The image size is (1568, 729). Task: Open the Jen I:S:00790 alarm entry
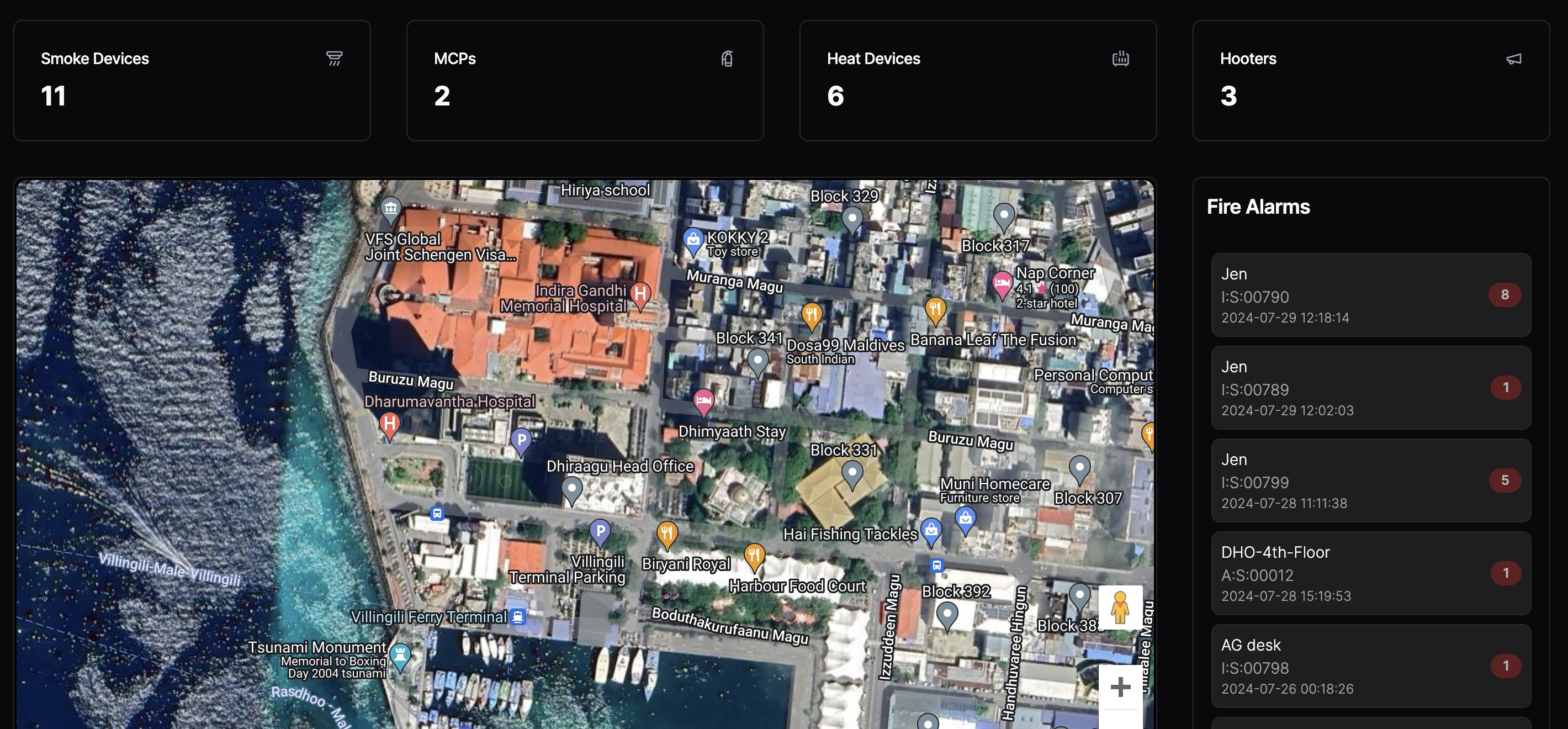(1370, 295)
